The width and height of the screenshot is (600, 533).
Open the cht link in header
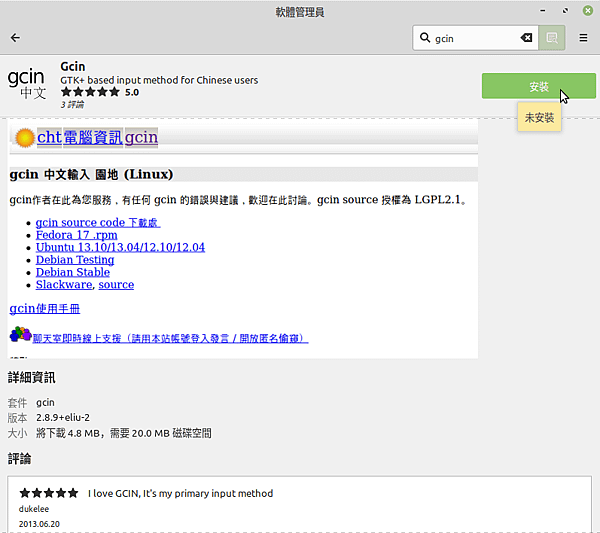tap(49, 137)
